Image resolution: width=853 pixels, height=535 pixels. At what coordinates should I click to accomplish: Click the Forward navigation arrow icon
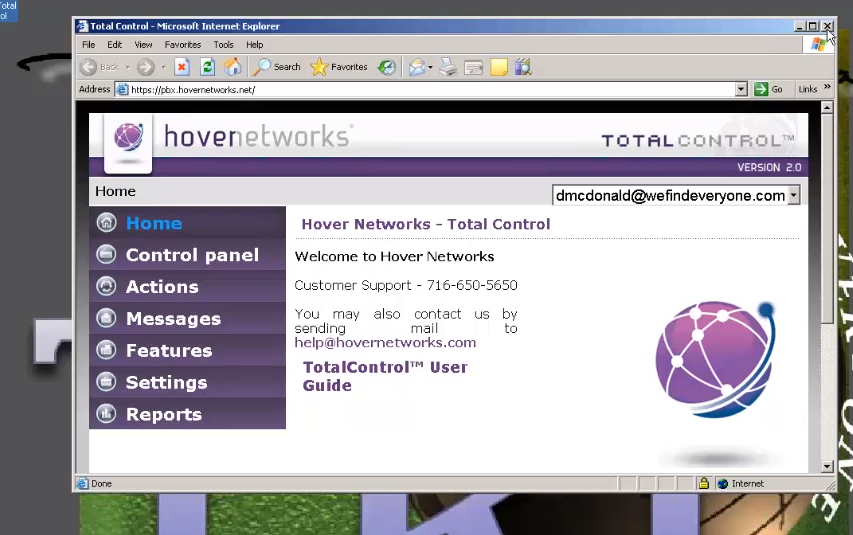[x=145, y=67]
